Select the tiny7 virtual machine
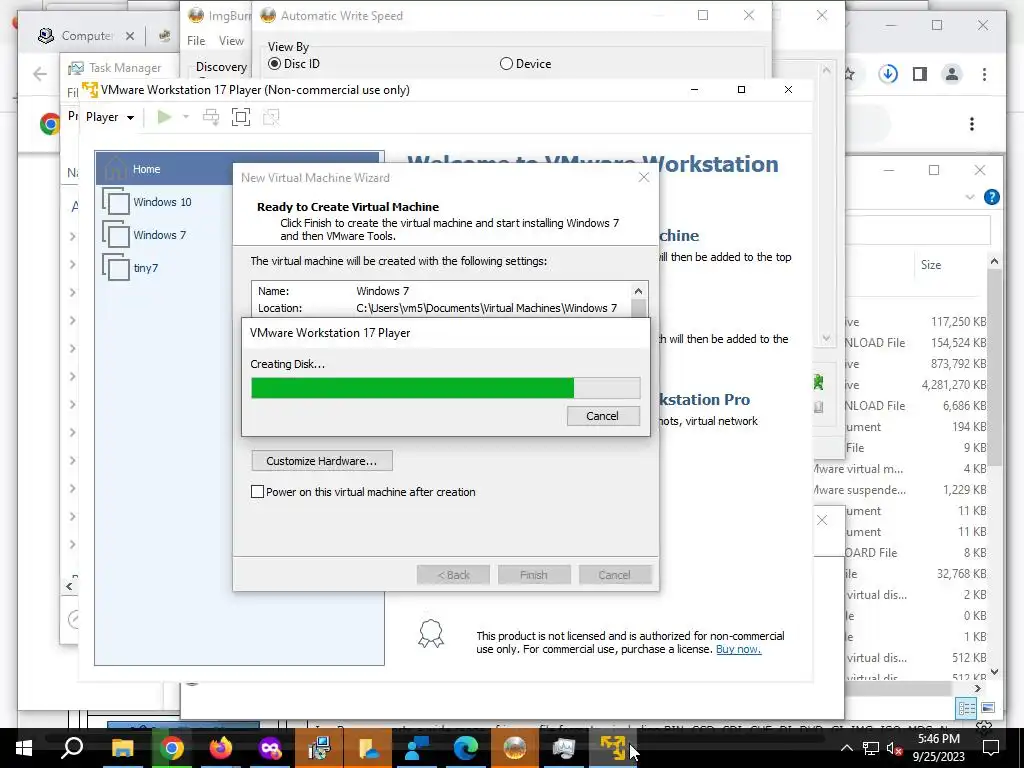1024x768 pixels. 146,268
